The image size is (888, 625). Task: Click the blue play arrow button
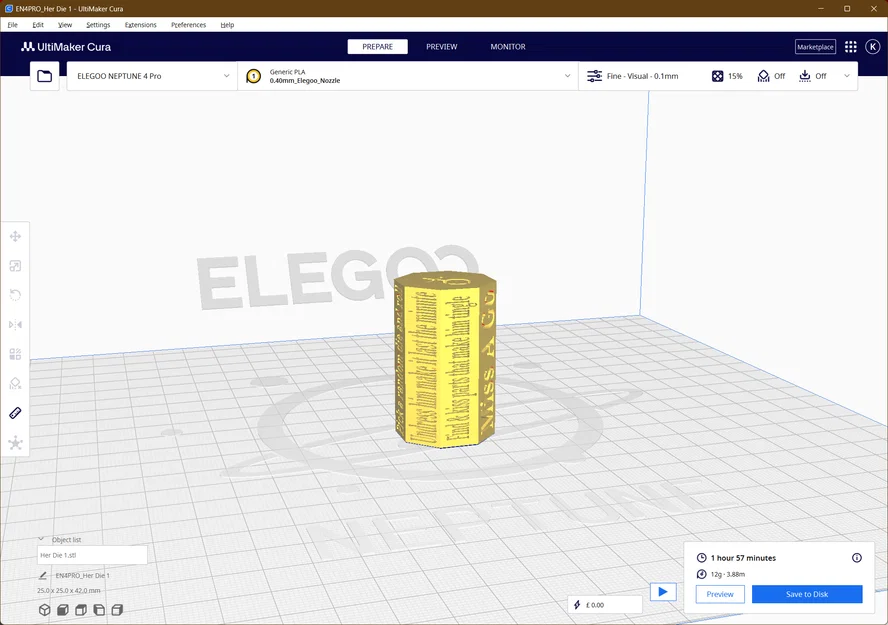click(663, 592)
